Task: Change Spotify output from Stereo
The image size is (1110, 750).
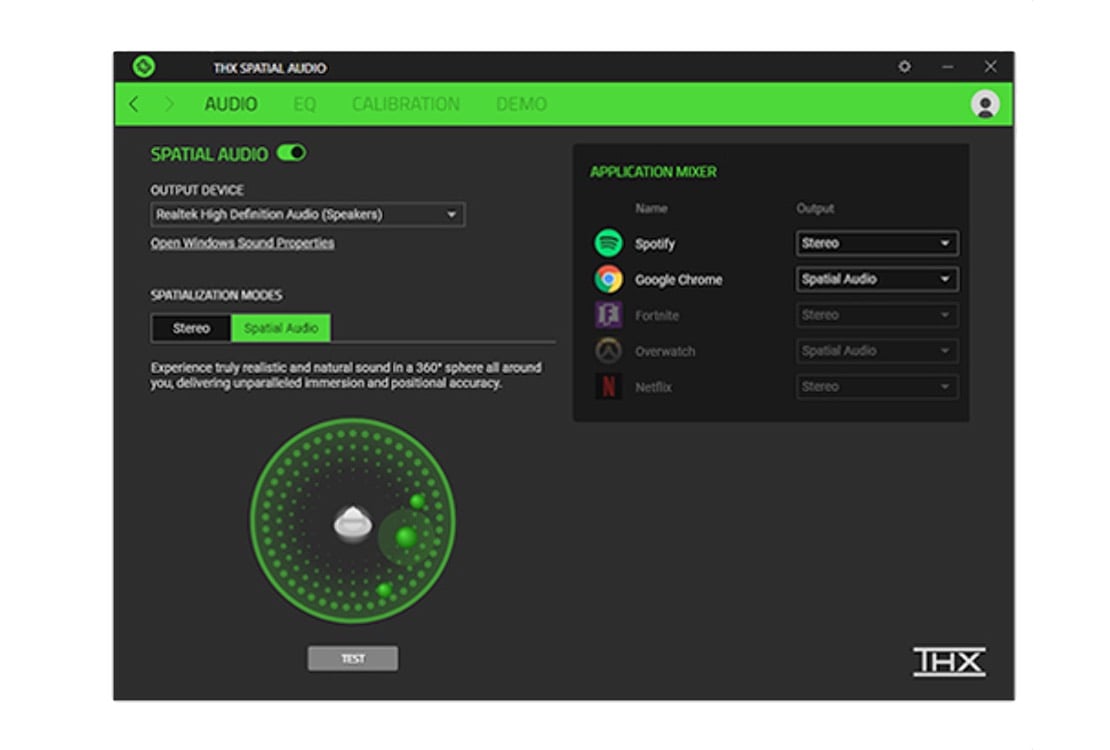Action: point(876,243)
